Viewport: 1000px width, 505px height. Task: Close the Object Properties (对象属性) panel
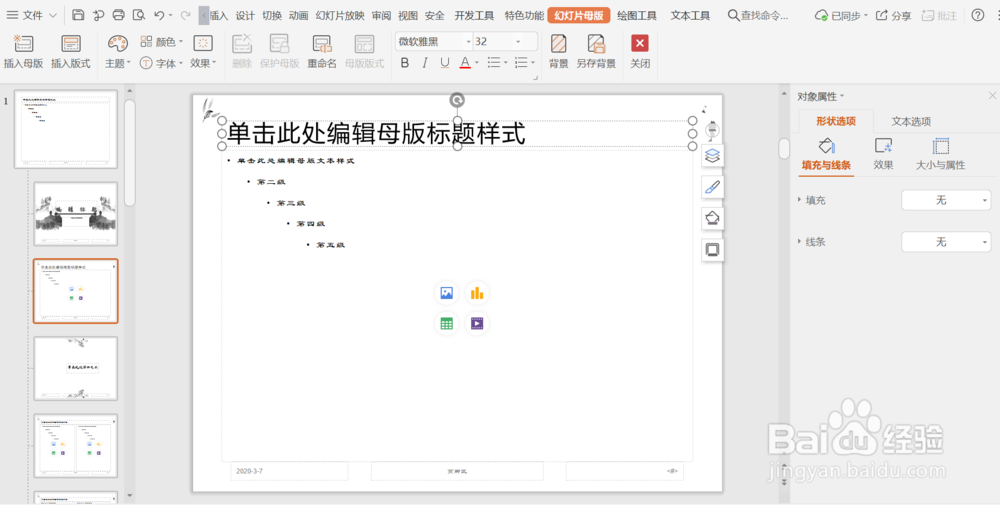click(x=992, y=96)
